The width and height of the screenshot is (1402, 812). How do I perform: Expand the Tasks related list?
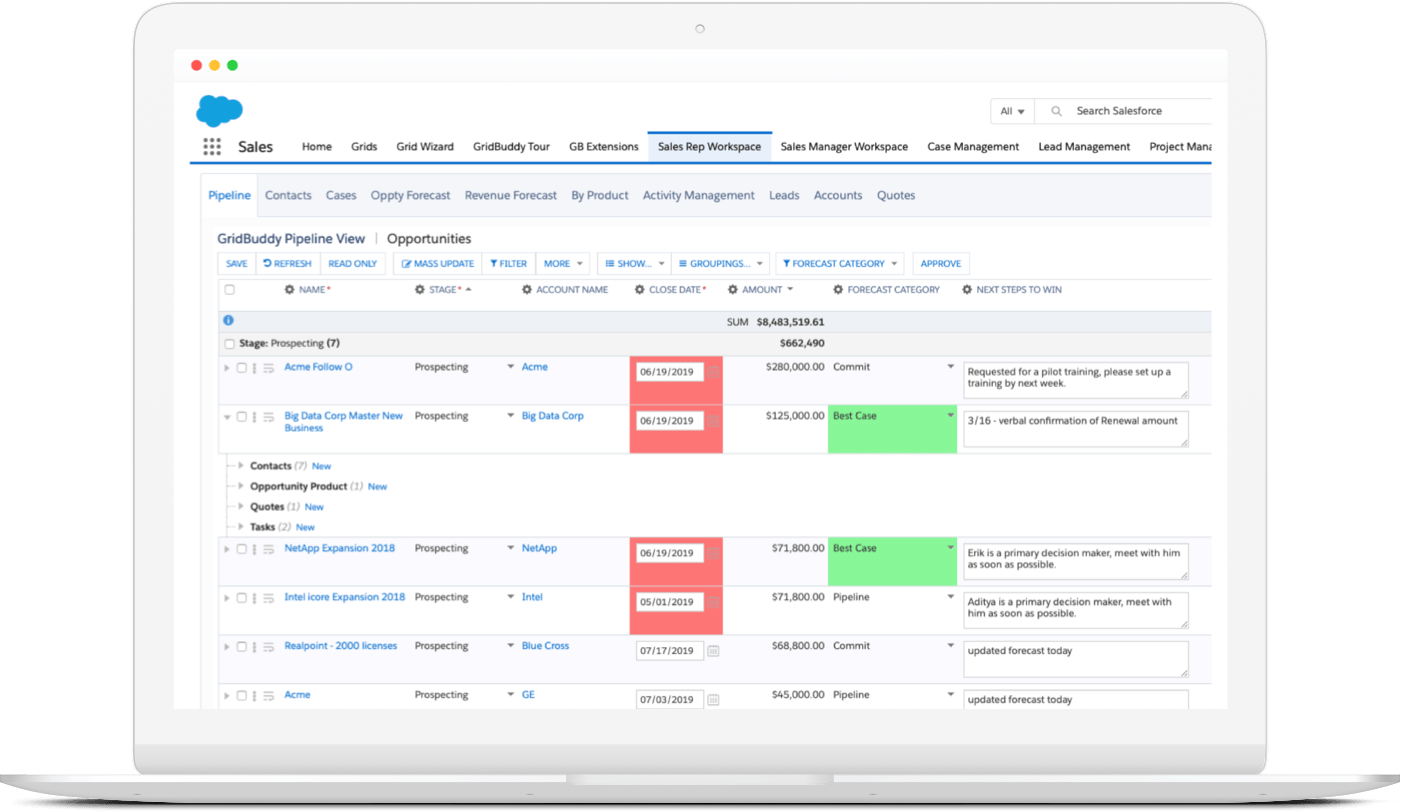click(x=241, y=527)
